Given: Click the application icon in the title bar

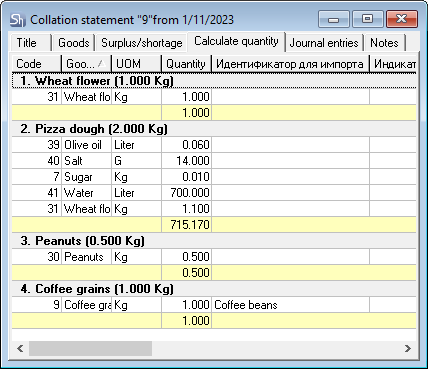Looking at the screenshot, I should pyautogui.click(x=17, y=20).
